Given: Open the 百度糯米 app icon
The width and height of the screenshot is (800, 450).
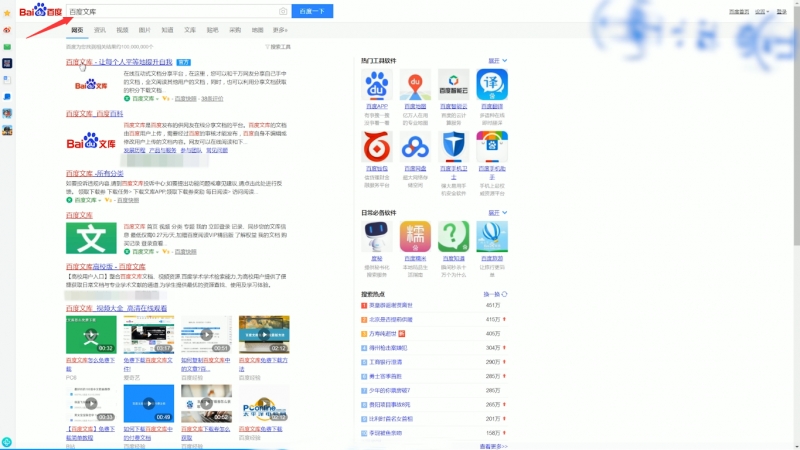Looking at the screenshot, I should coord(415,237).
